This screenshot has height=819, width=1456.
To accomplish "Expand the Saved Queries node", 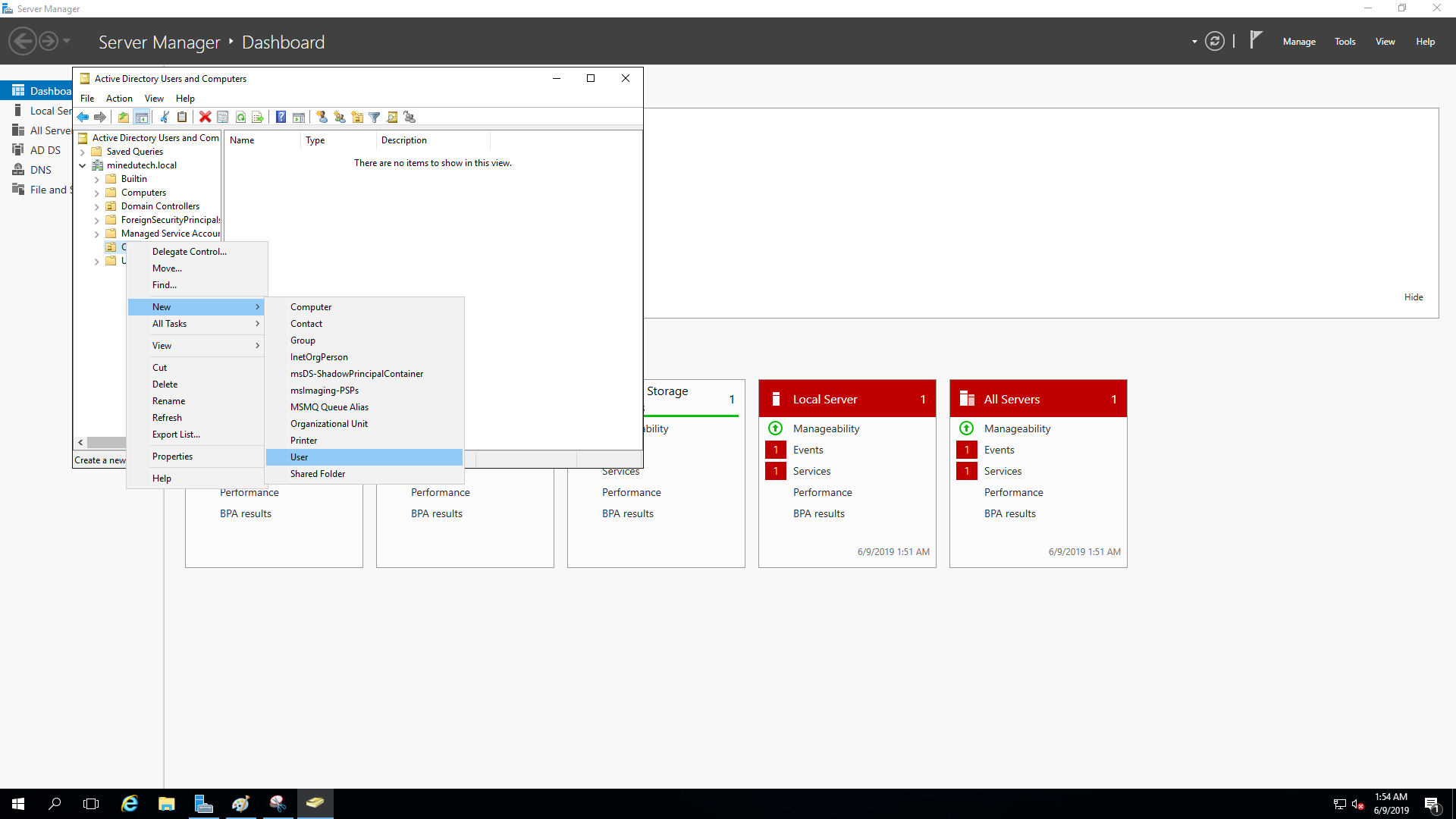I will coord(83,152).
